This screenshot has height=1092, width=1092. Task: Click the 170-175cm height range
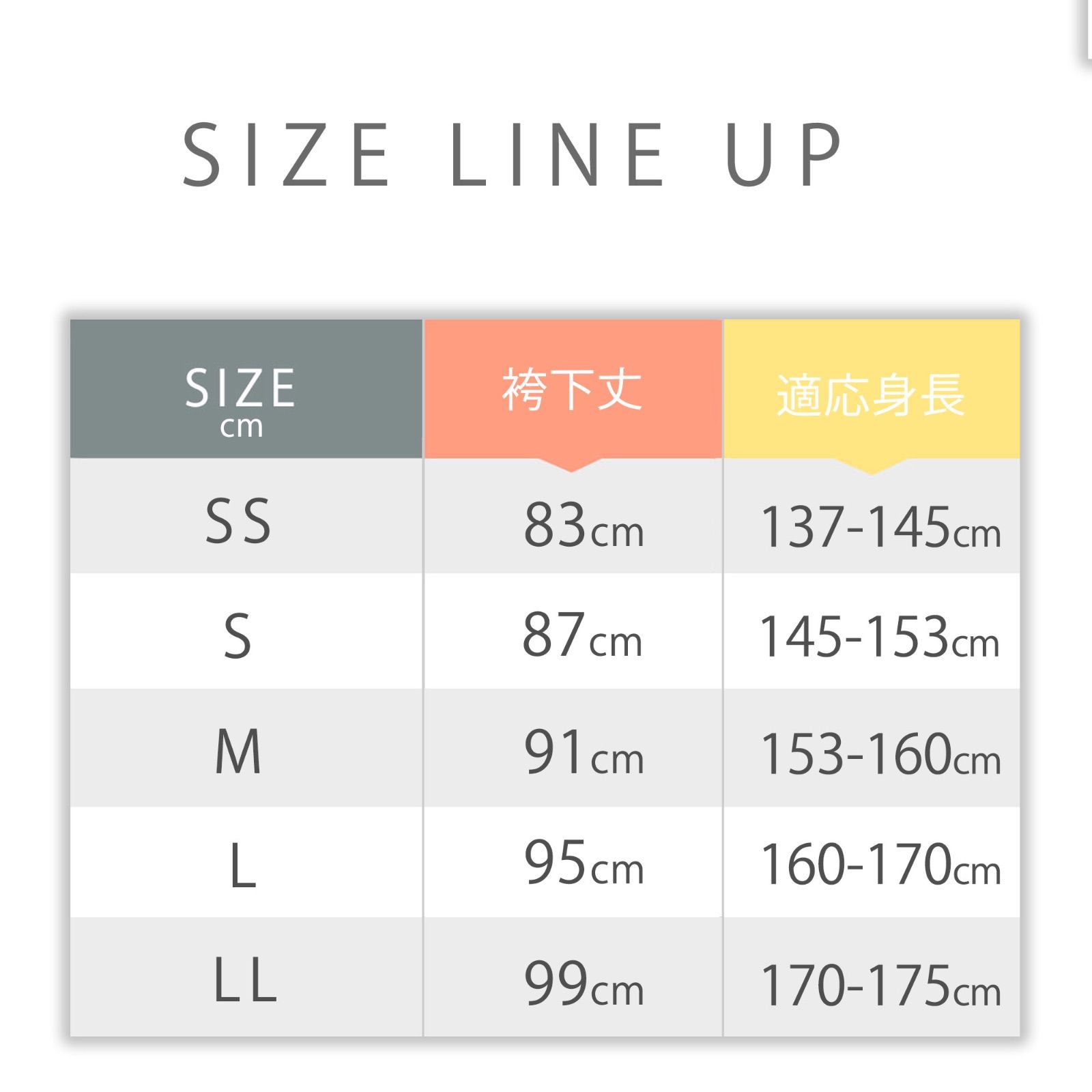coord(880,985)
